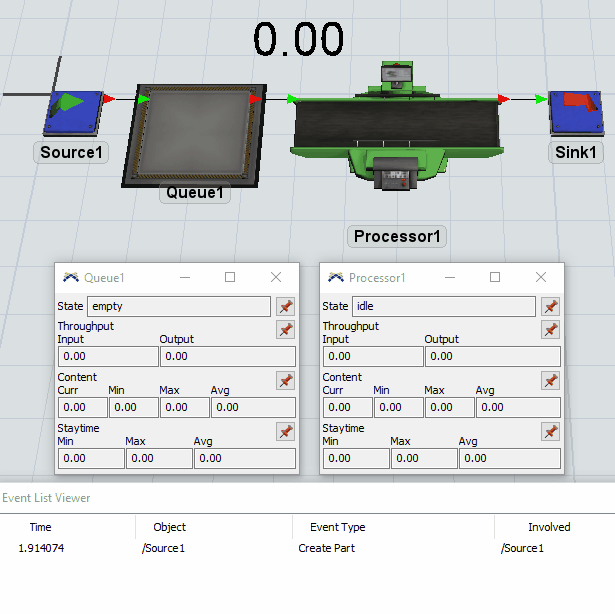
Task: Sort events by the Time column header
Action: coord(41,527)
